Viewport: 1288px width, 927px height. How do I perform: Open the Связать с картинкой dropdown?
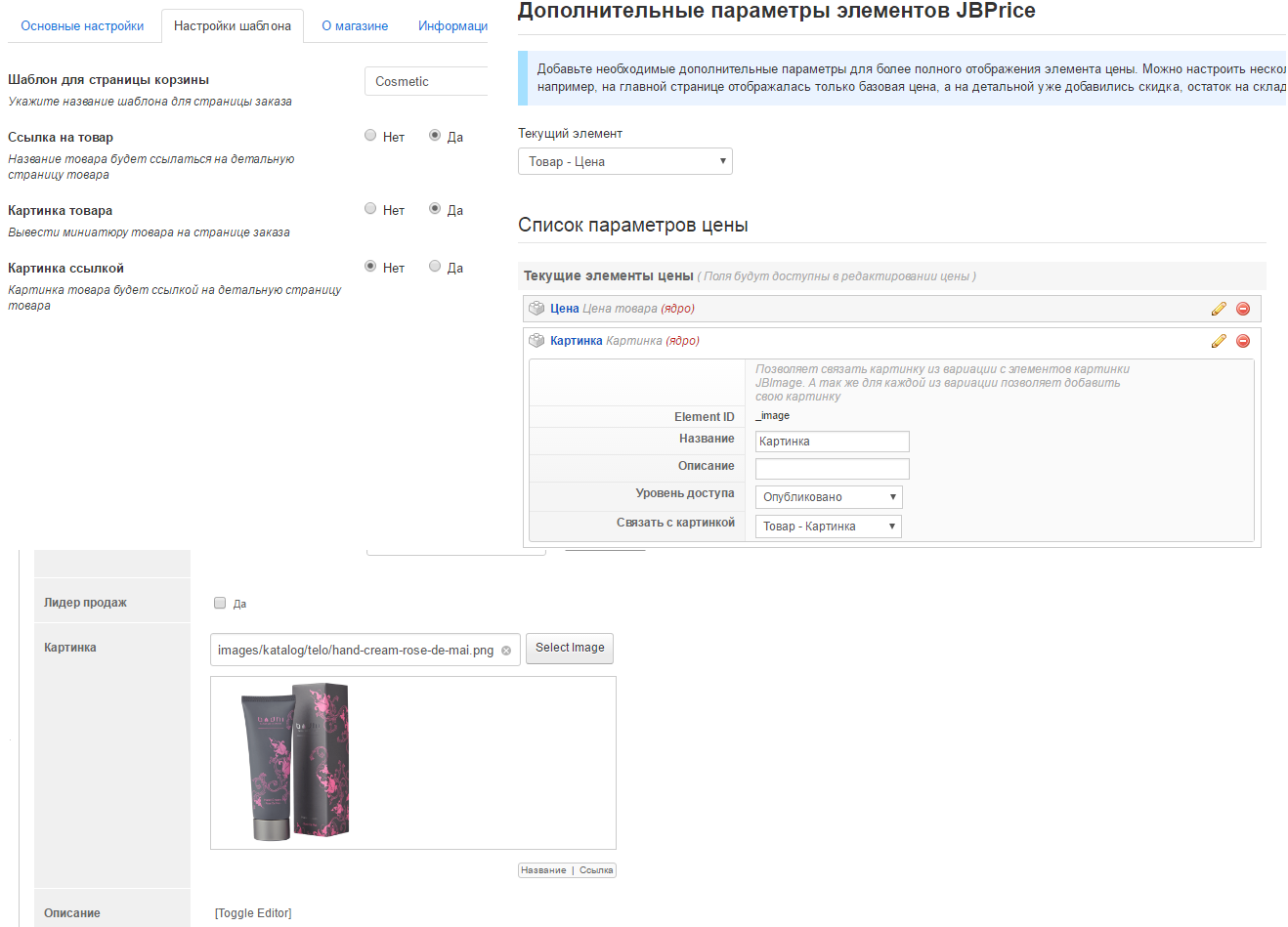(829, 527)
